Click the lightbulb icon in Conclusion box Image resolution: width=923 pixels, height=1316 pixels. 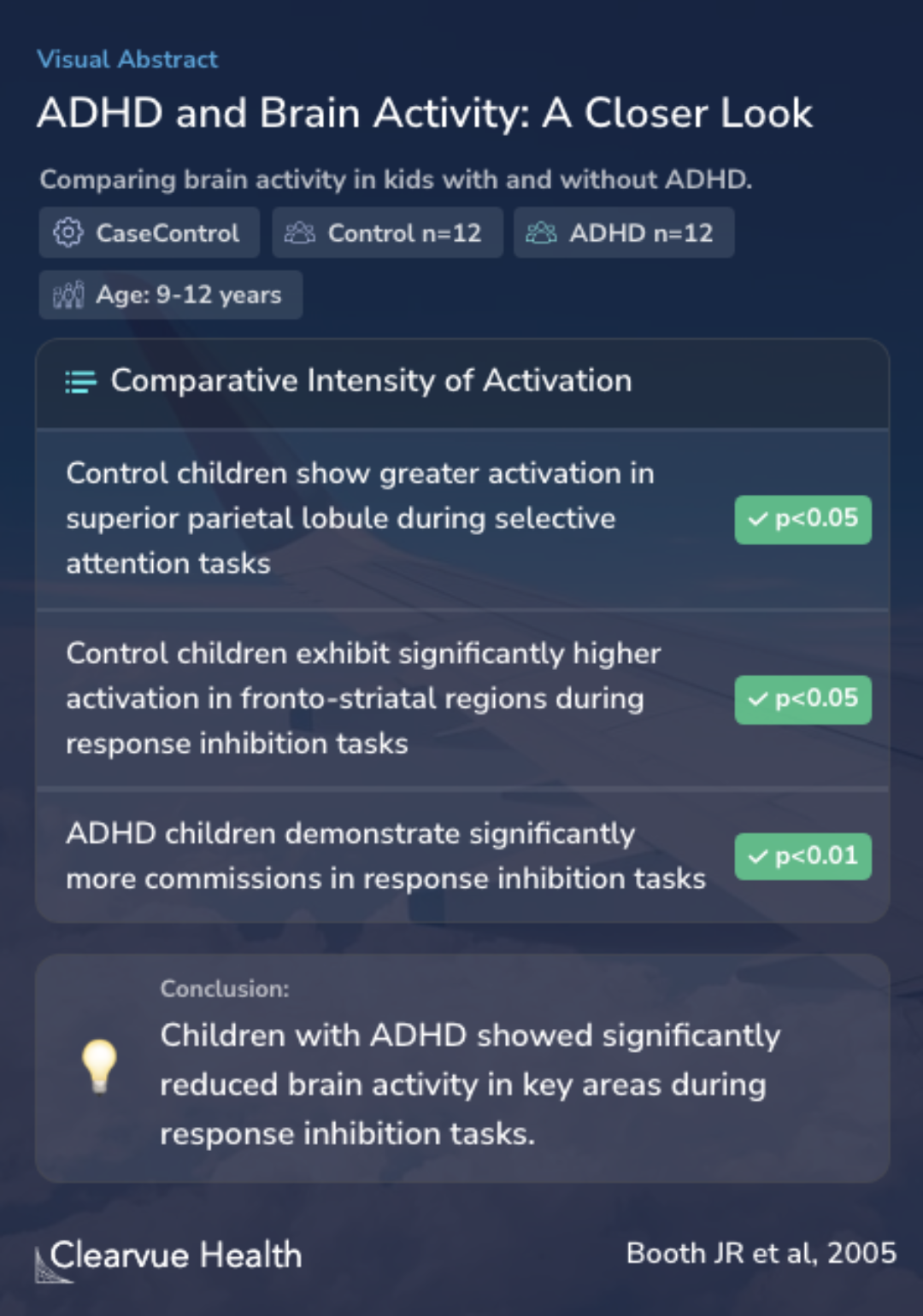coord(99,1066)
